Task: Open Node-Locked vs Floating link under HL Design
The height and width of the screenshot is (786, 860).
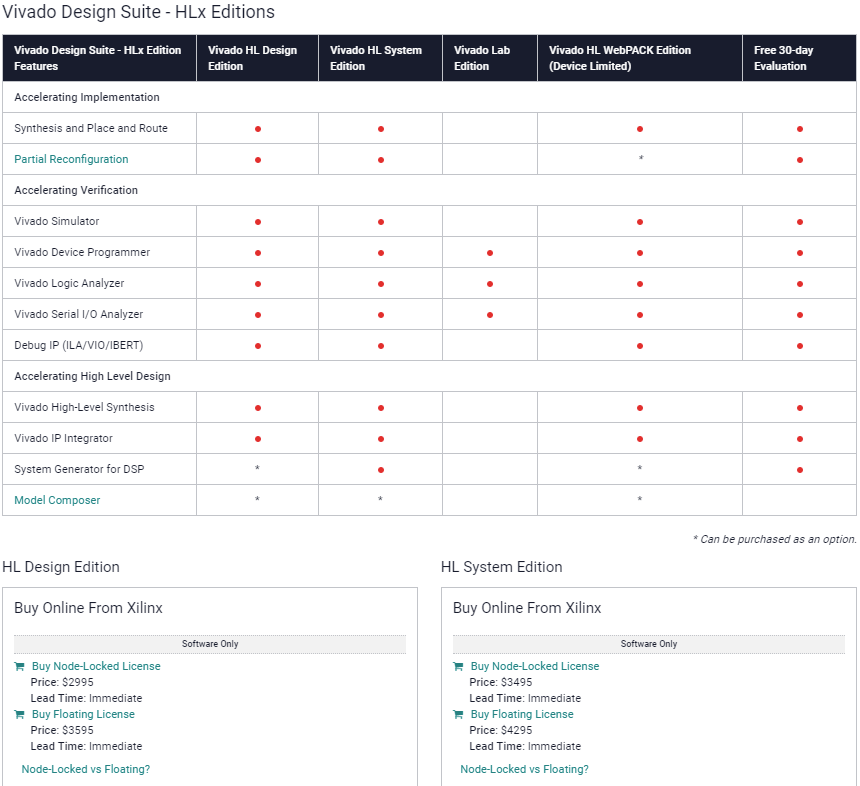Action: (86, 769)
